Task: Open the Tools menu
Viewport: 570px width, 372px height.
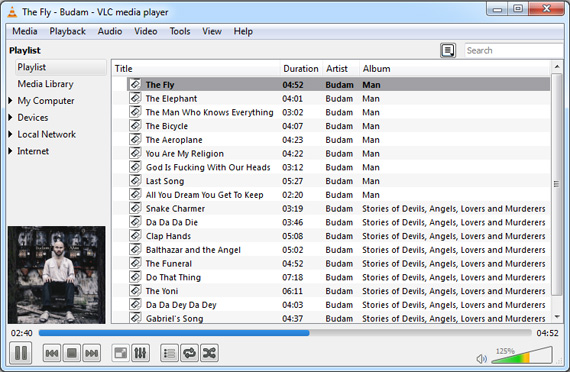Action: coord(180,31)
